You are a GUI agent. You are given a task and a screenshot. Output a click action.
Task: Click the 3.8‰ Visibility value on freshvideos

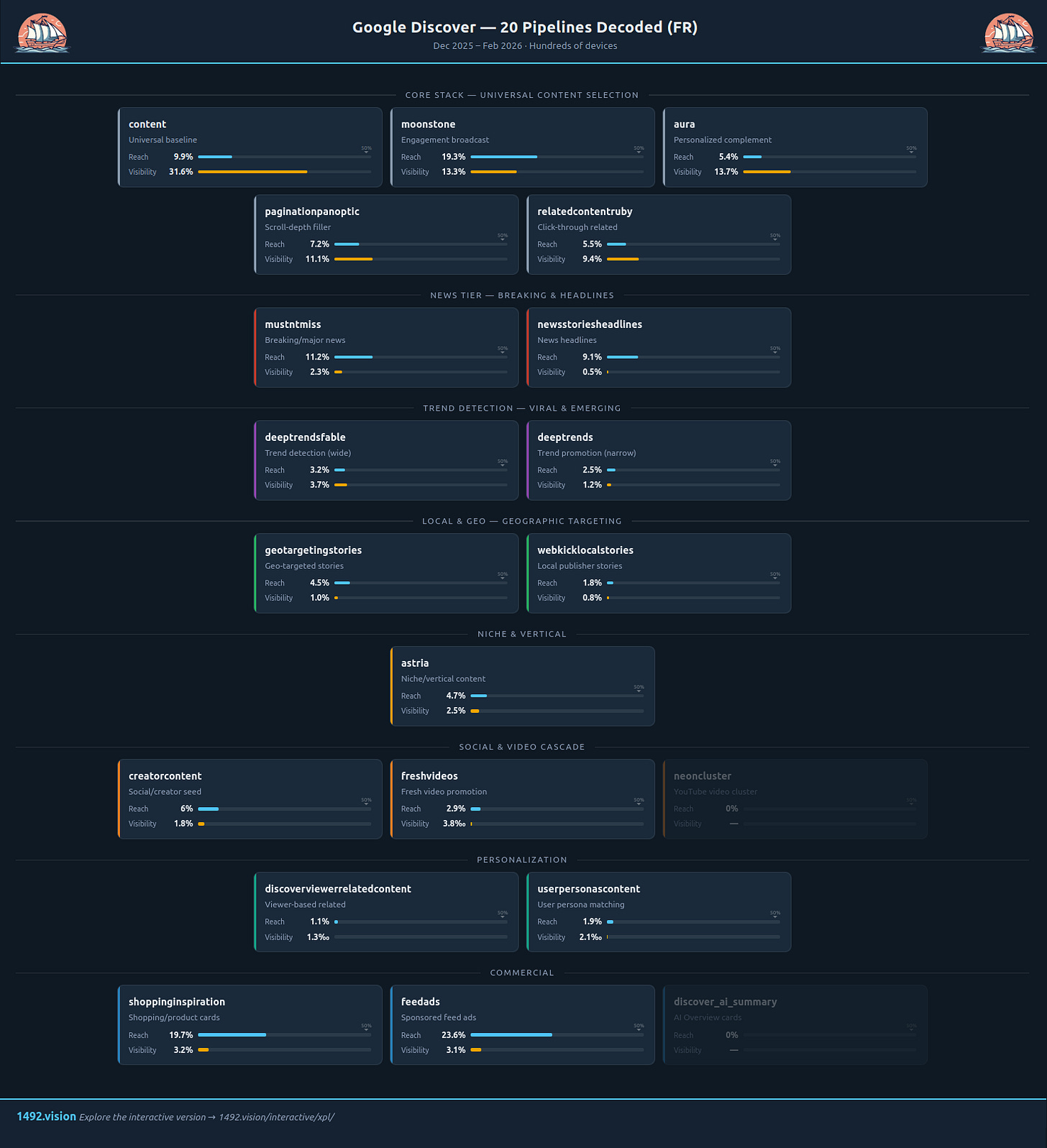click(454, 824)
